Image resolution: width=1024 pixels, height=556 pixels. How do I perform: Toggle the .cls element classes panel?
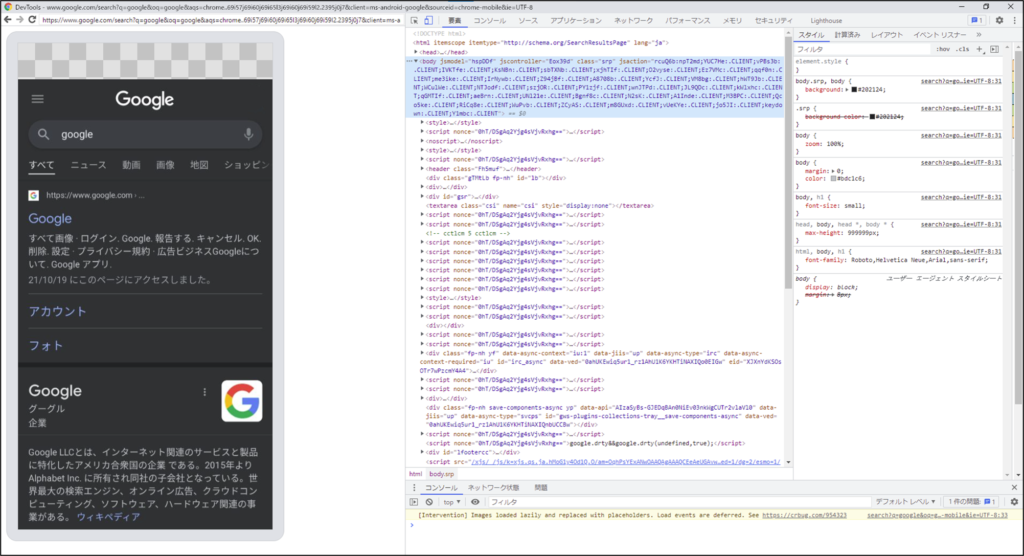pos(963,48)
